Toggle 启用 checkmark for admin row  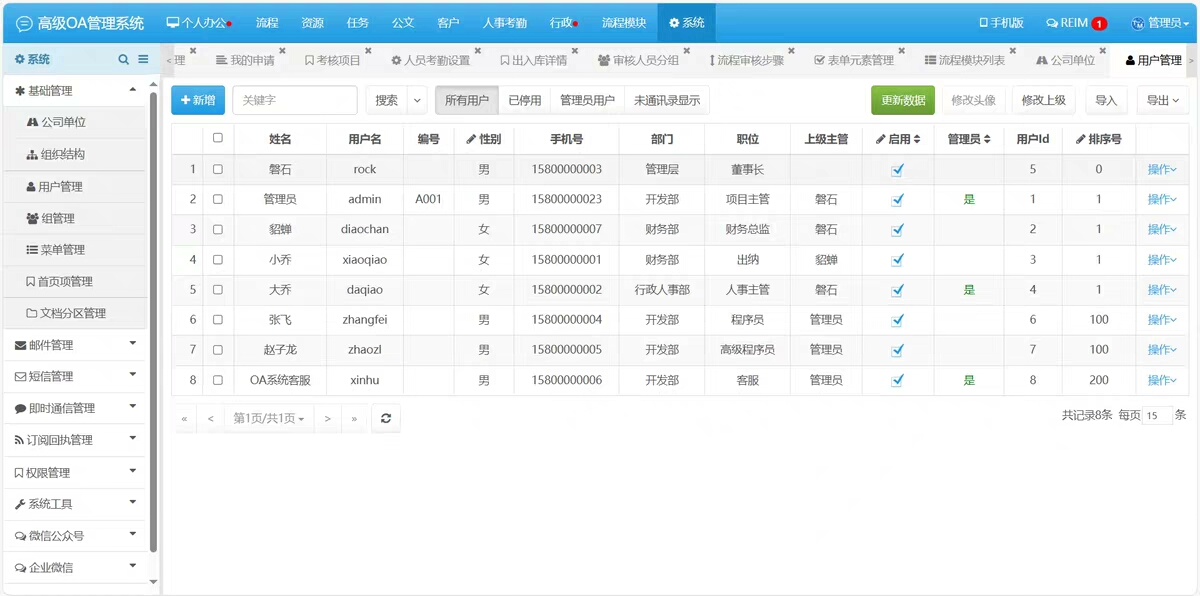tap(898, 200)
